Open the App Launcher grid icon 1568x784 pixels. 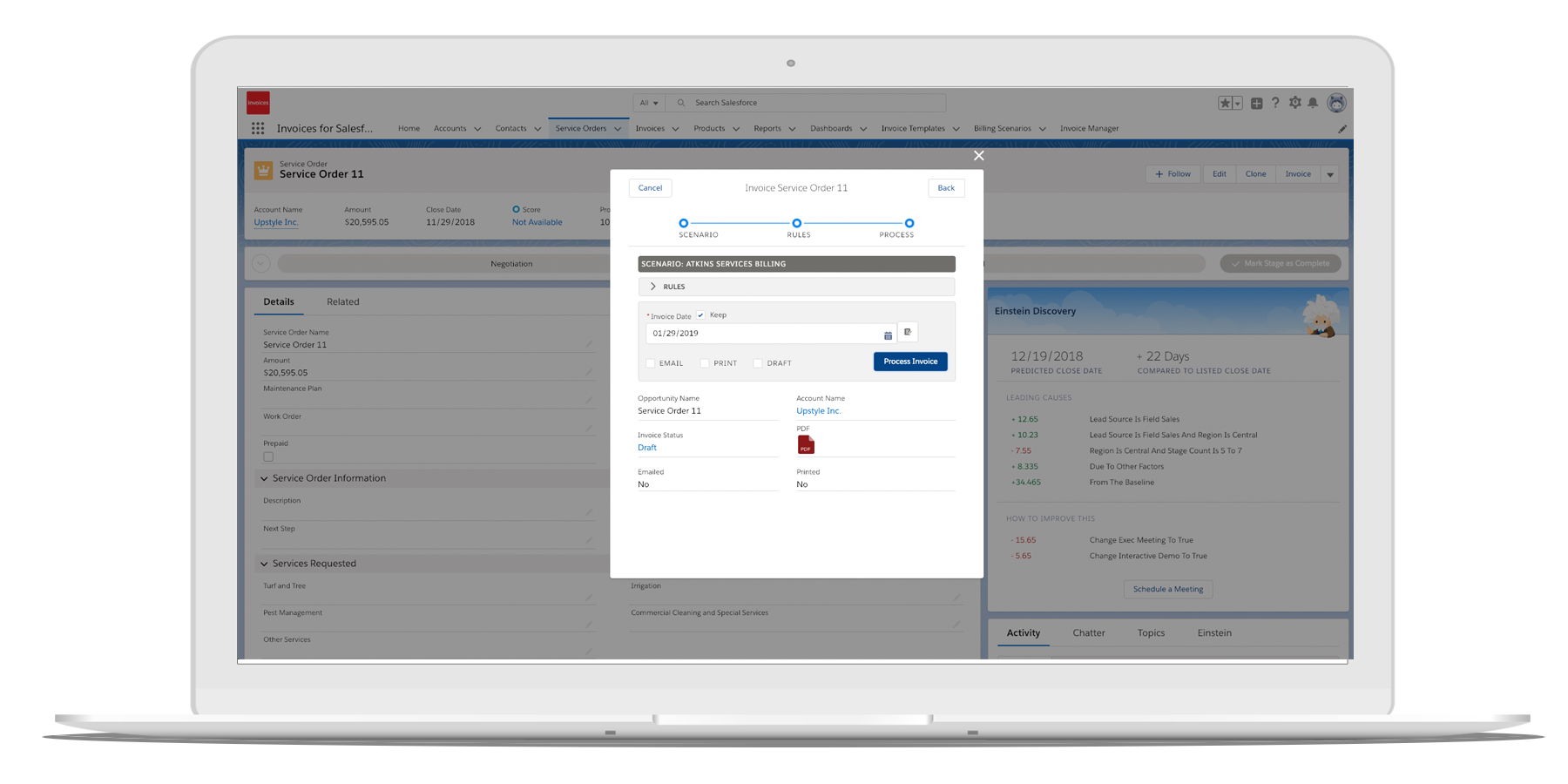click(258, 128)
